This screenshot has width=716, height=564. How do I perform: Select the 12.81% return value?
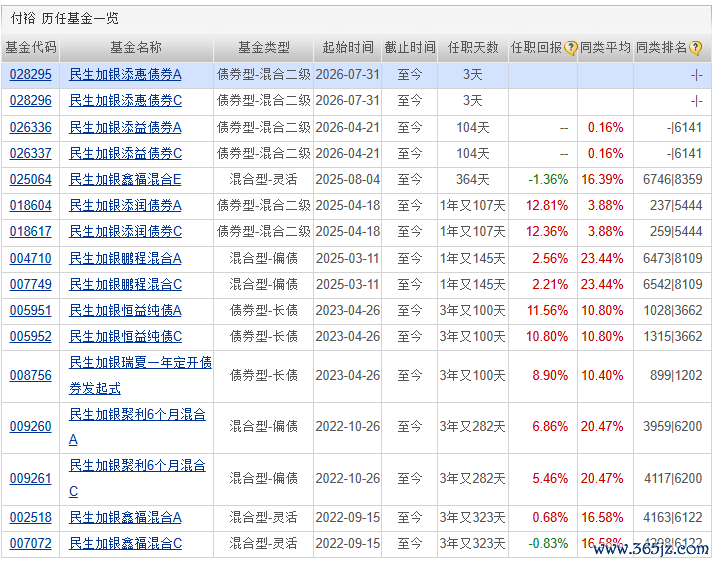(x=547, y=206)
